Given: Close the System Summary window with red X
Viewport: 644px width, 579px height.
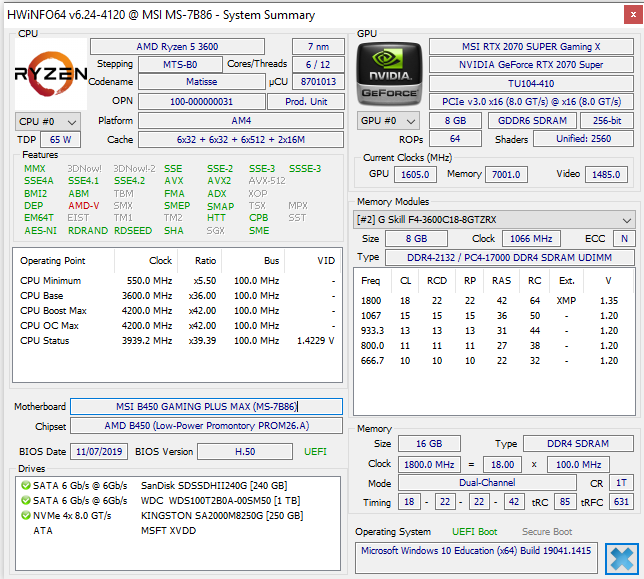Looking at the screenshot, I should [633, 15].
